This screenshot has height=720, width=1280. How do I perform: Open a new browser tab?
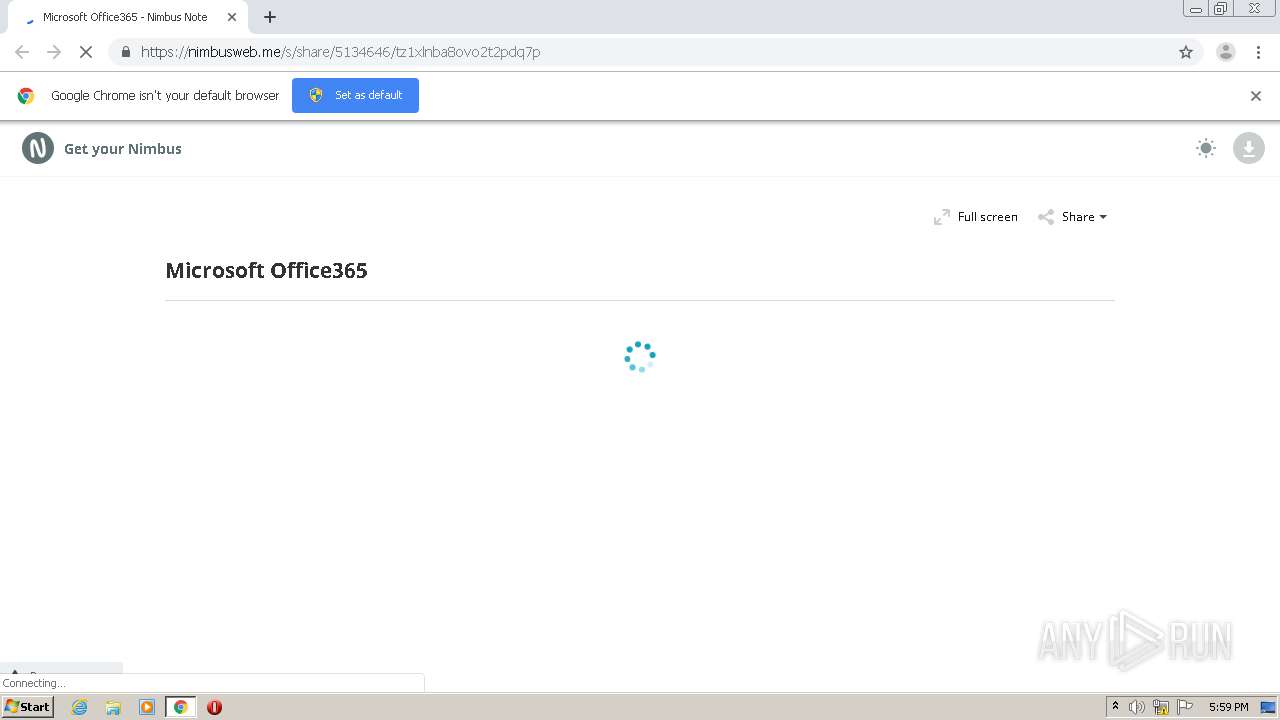pos(270,17)
